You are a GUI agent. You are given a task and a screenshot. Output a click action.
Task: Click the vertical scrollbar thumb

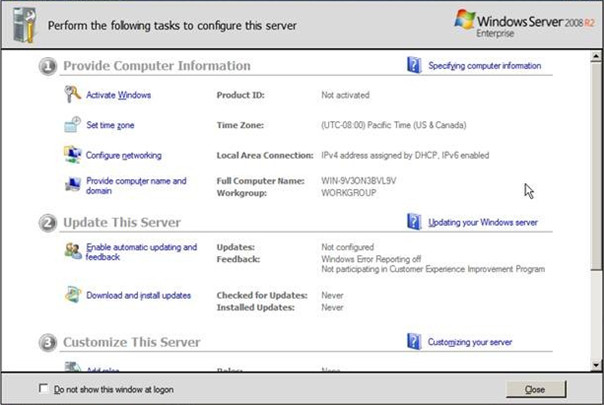coord(596,166)
